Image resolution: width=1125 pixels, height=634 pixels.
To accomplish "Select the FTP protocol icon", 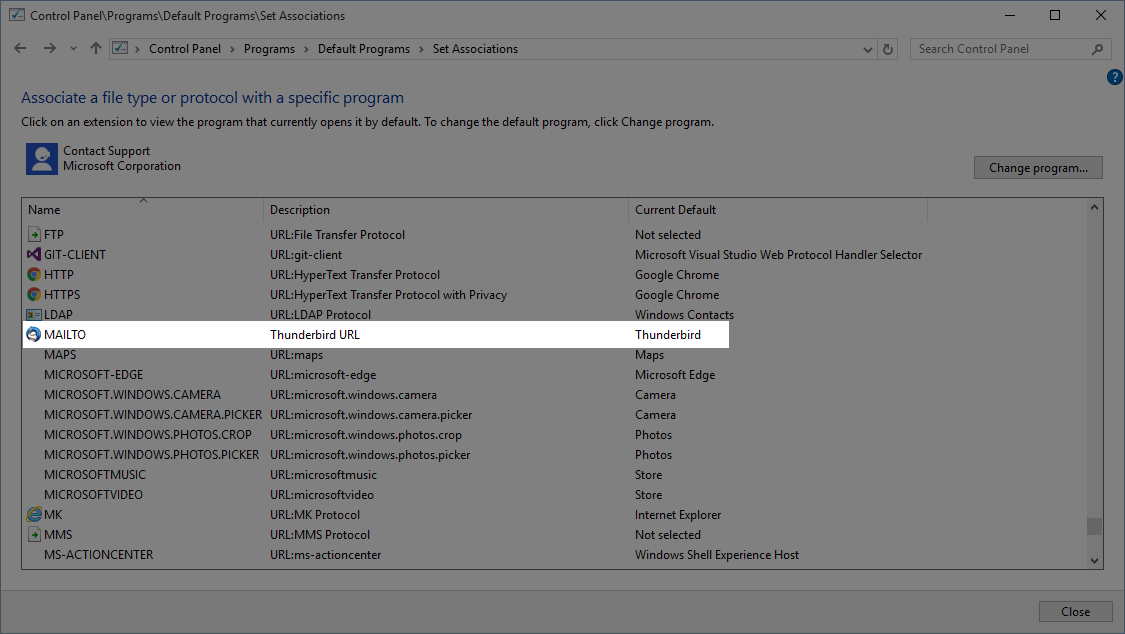I will coord(34,235).
